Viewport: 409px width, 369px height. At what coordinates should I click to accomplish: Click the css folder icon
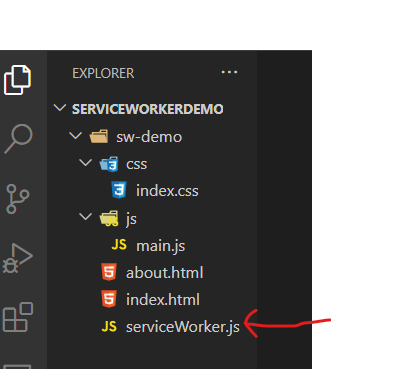click(109, 164)
